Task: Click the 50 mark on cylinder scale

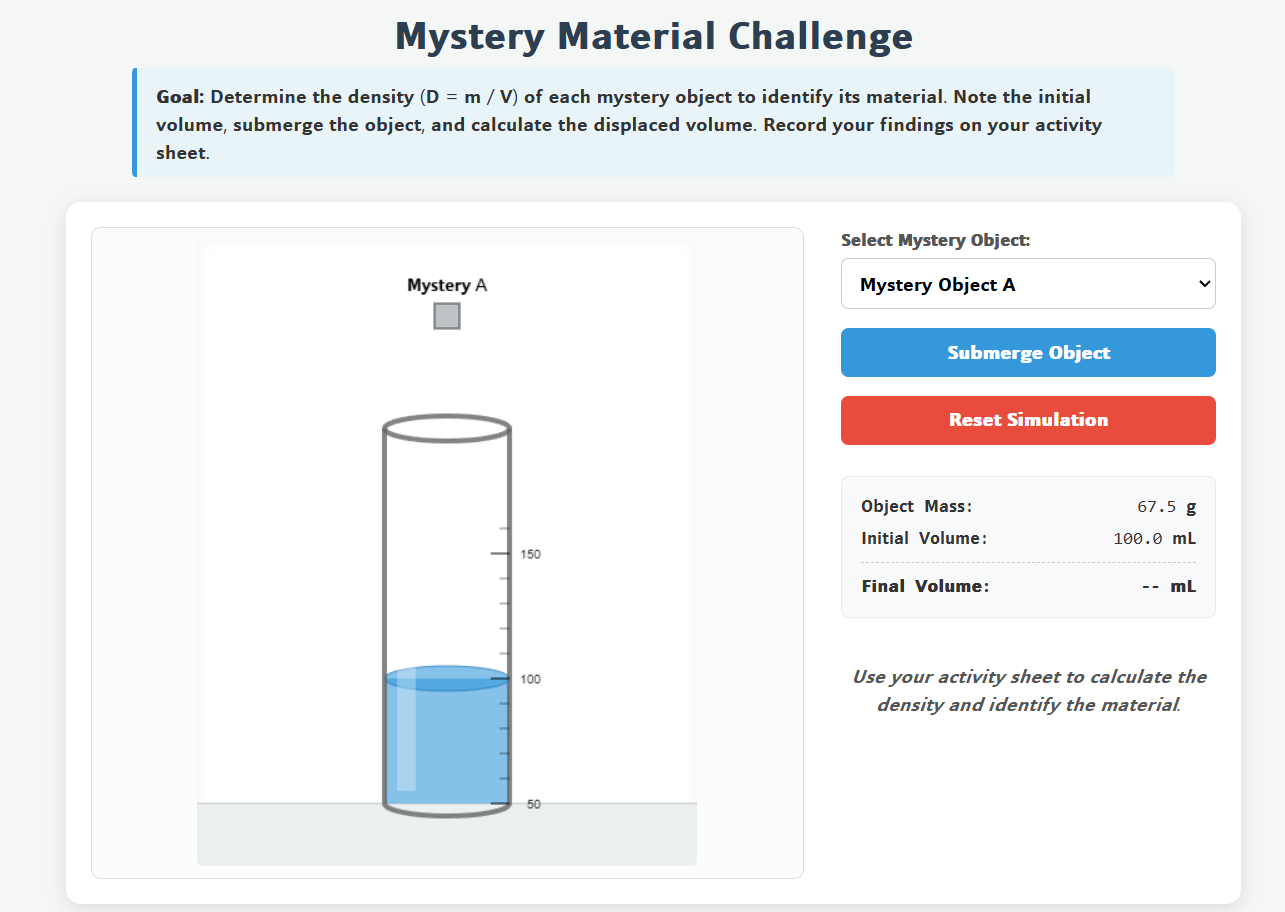Action: coord(533,804)
